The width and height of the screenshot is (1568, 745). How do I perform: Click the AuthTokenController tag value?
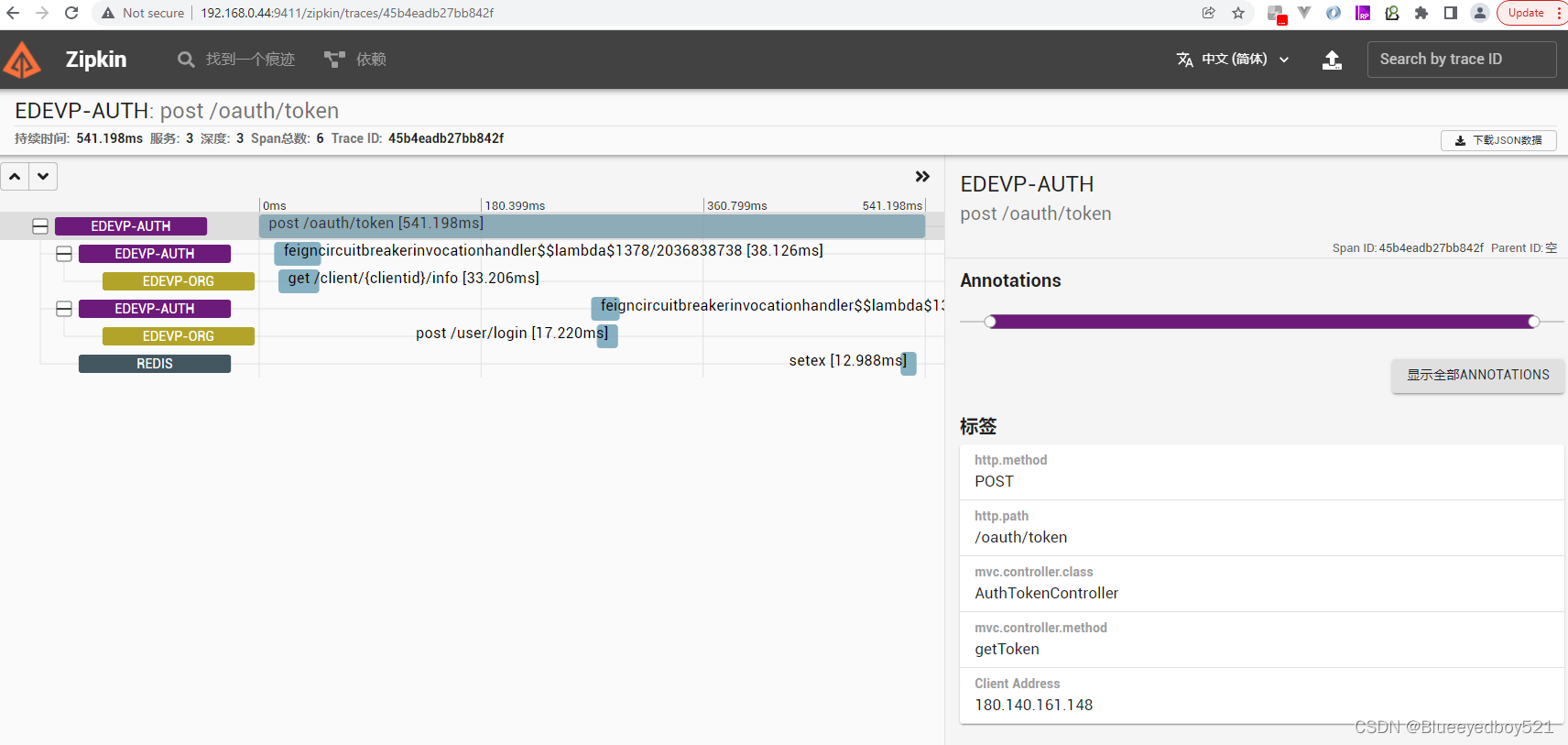click(x=1046, y=594)
